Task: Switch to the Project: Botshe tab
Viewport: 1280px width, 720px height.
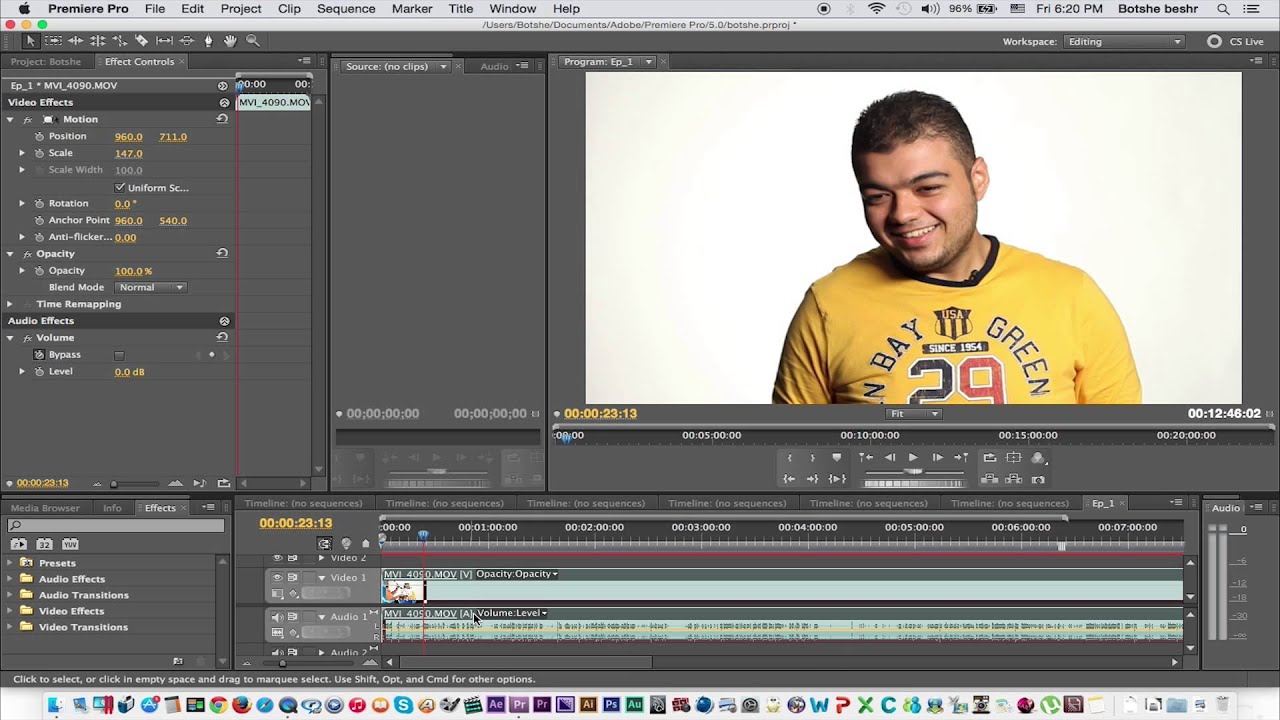Action: [x=46, y=62]
